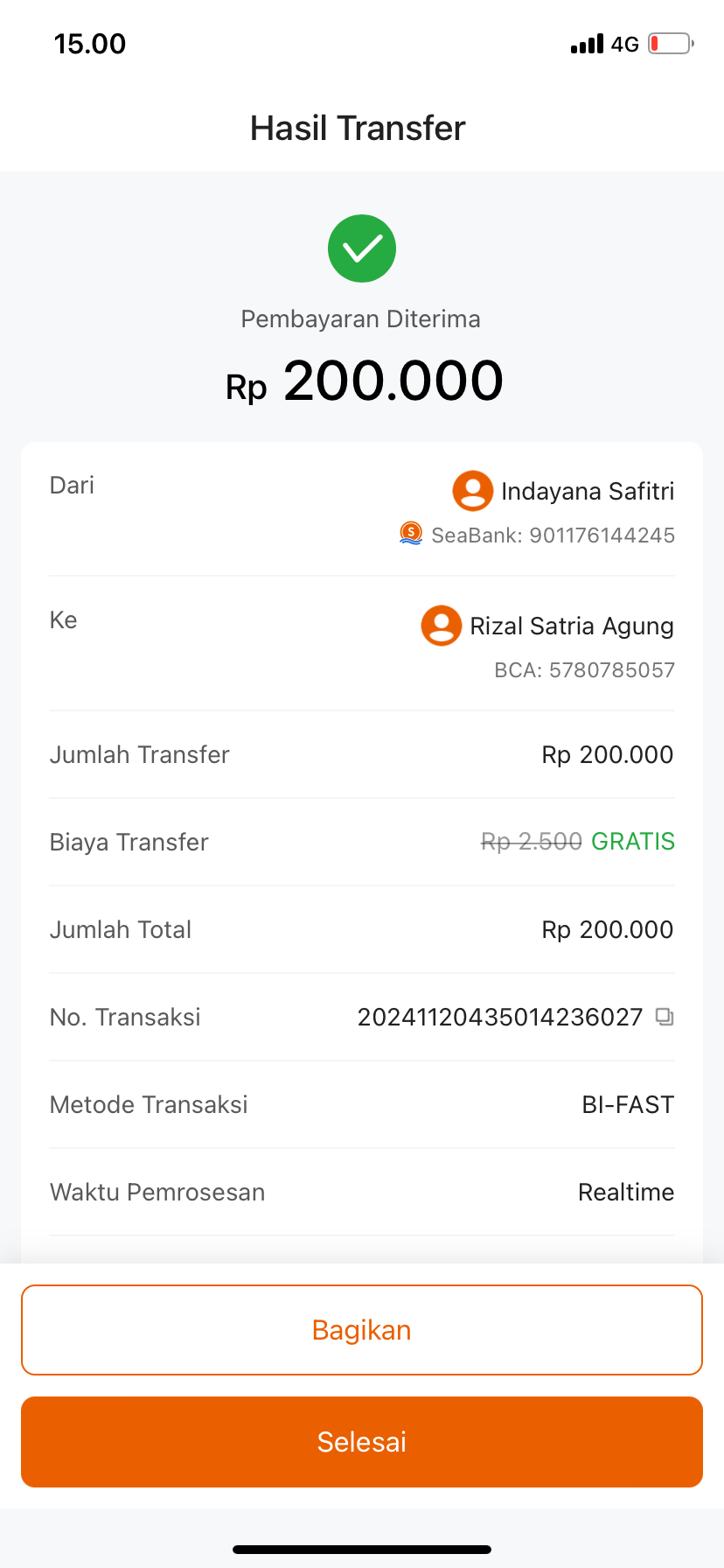Tap the battery status icon

(x=671, y=44)
